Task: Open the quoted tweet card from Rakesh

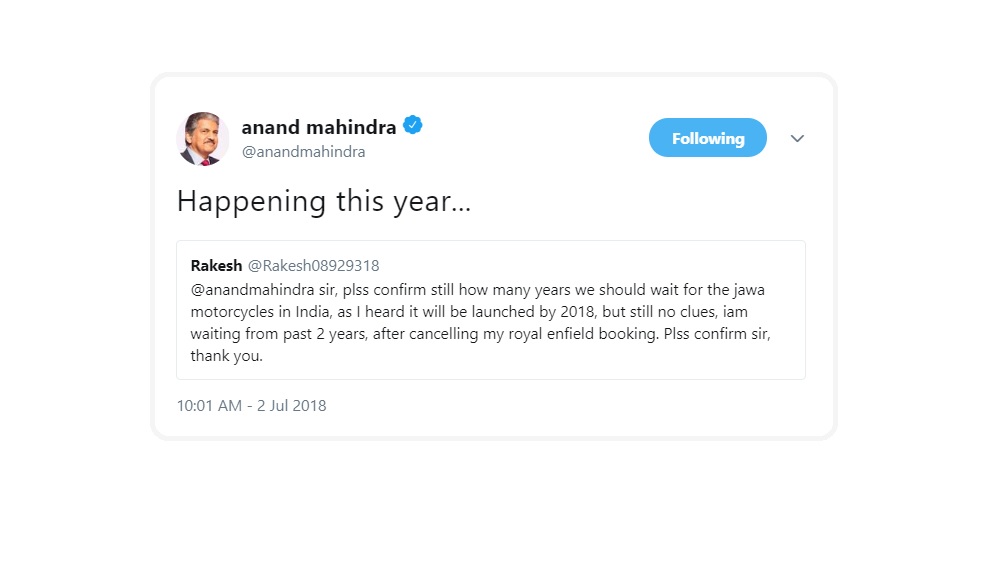Action: pyautogui.click(x=491, y=310)
